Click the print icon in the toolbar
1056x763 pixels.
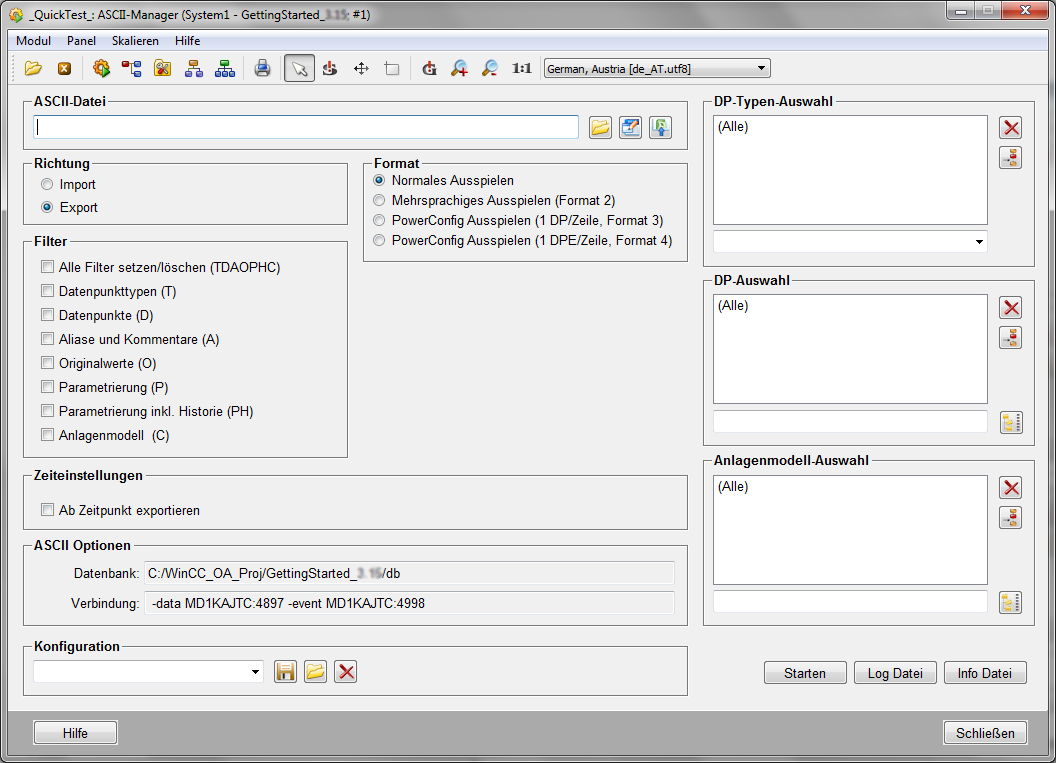(x=262, y=68)
